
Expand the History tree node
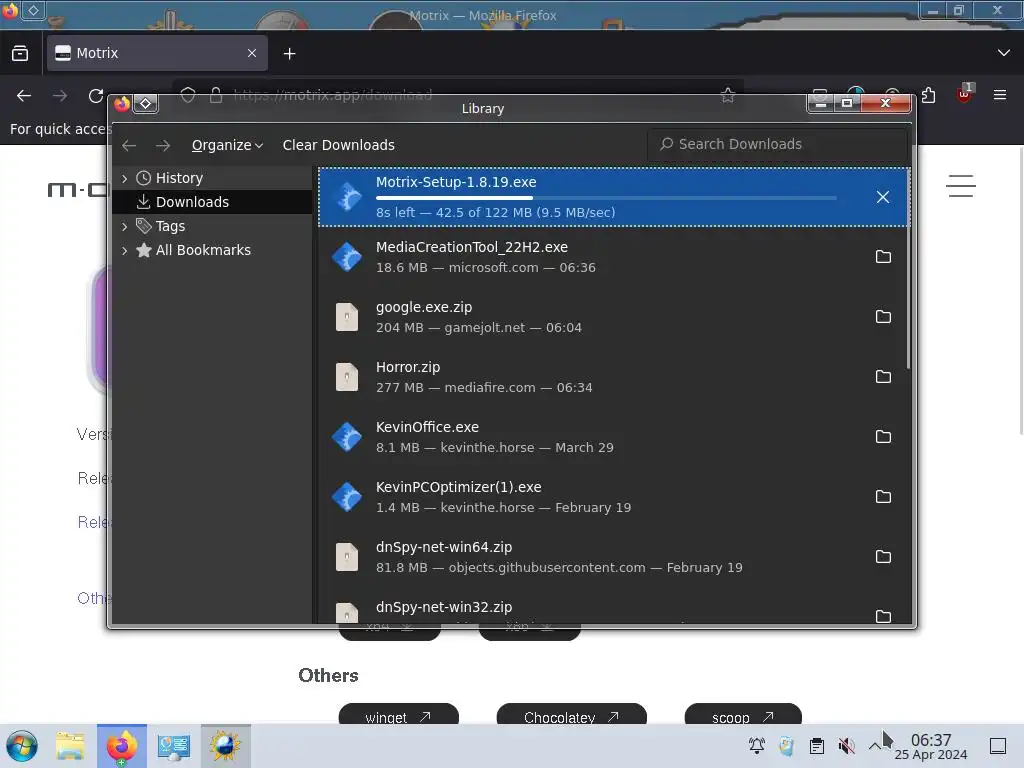(x=124, y=178)
